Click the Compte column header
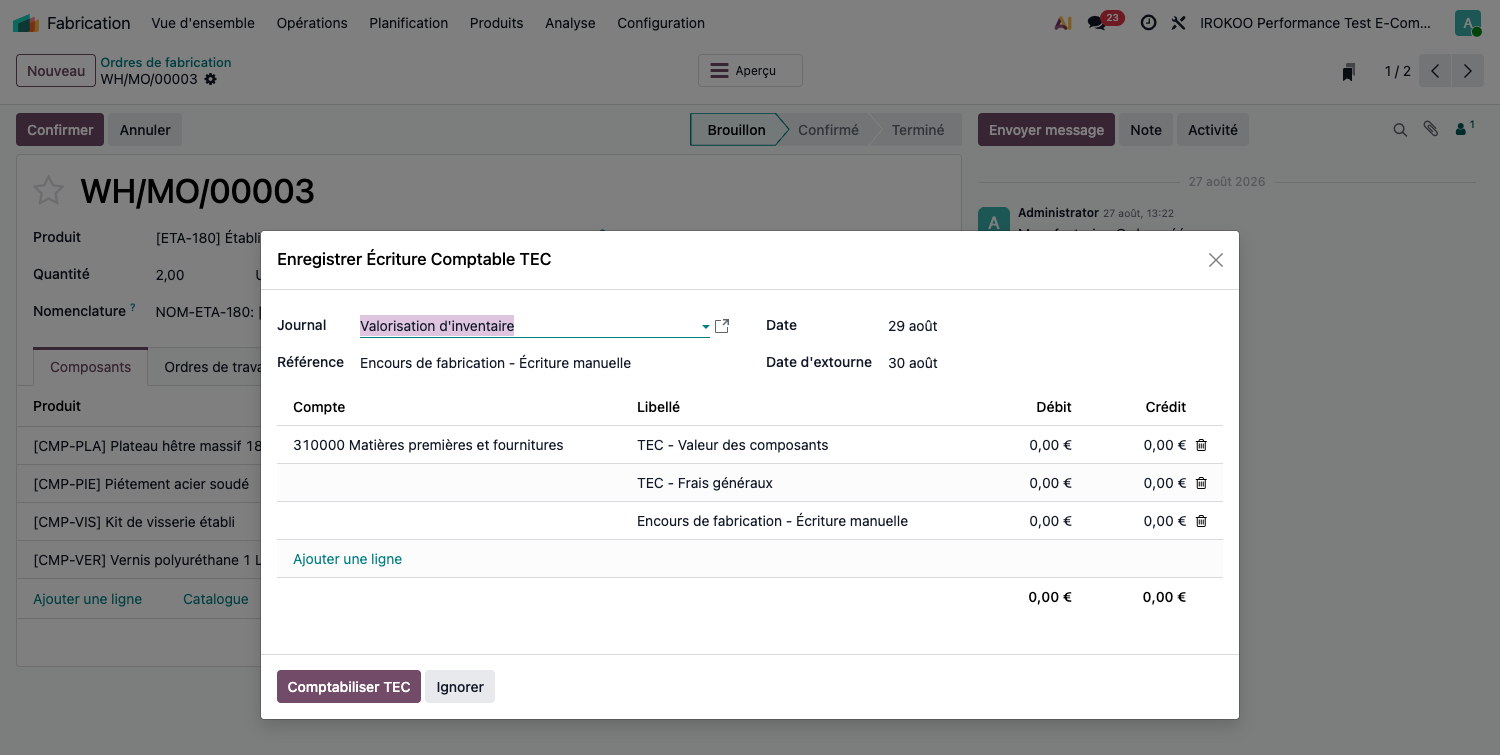Viewport: 1500px width, 755px height. (319, 407)
